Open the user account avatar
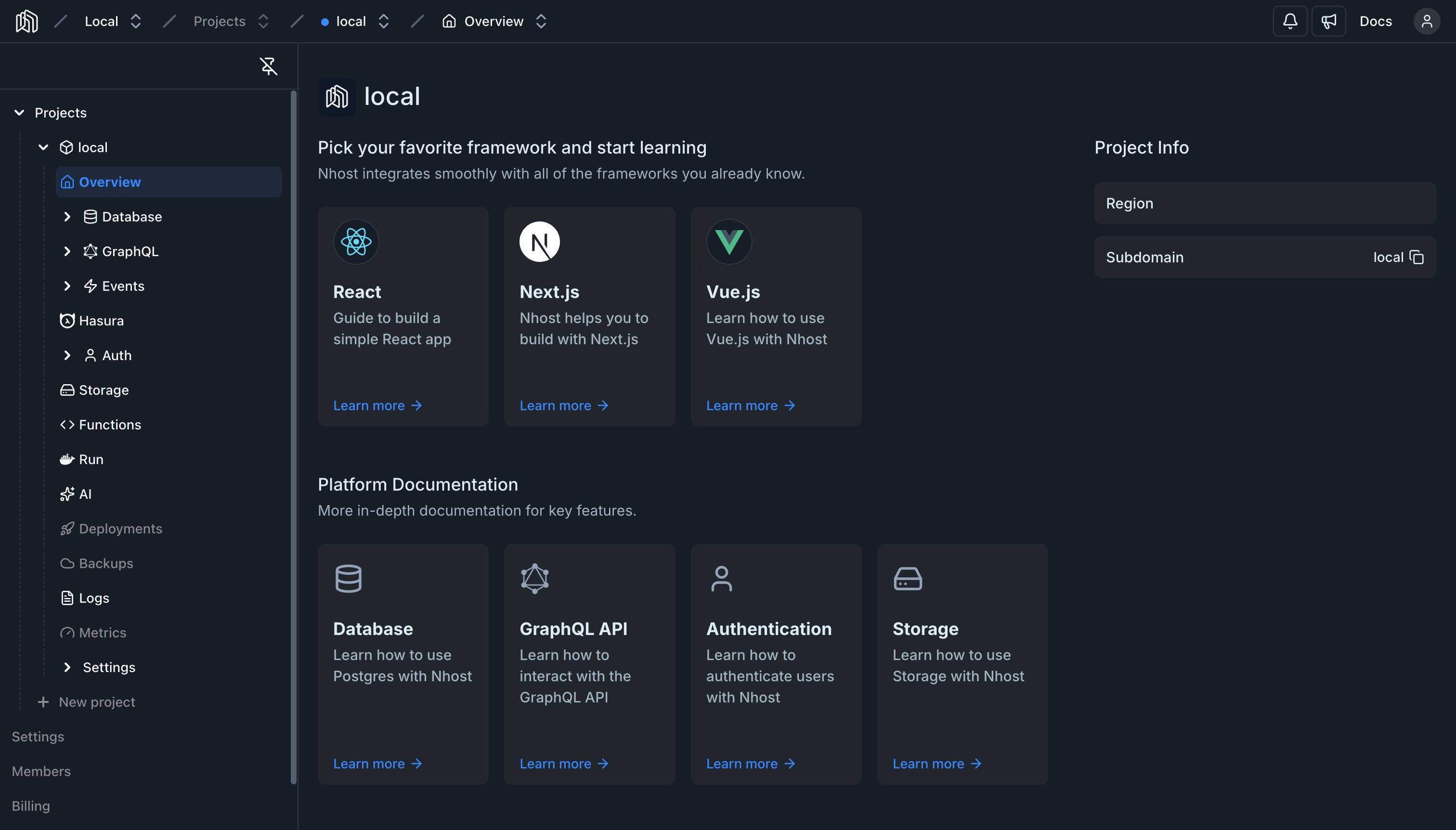1456x830 pixels. click(x=1426, y=21)
